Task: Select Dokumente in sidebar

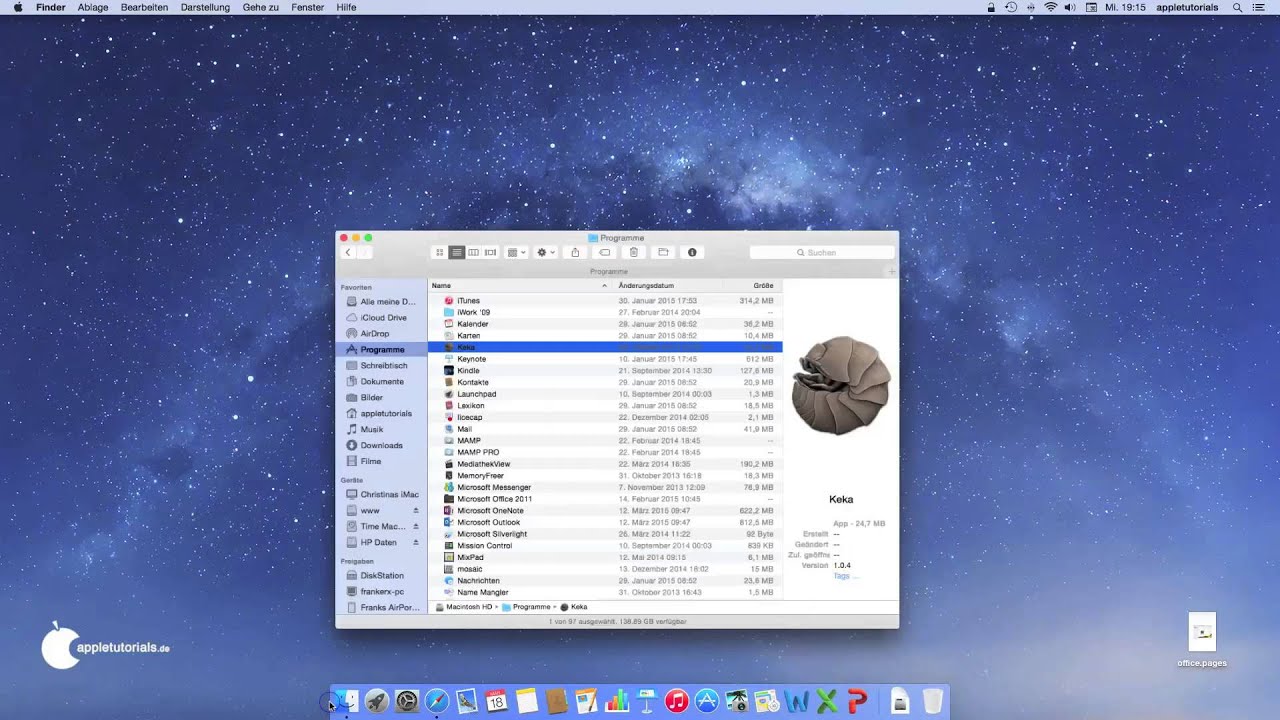Action: click(381, 382)
